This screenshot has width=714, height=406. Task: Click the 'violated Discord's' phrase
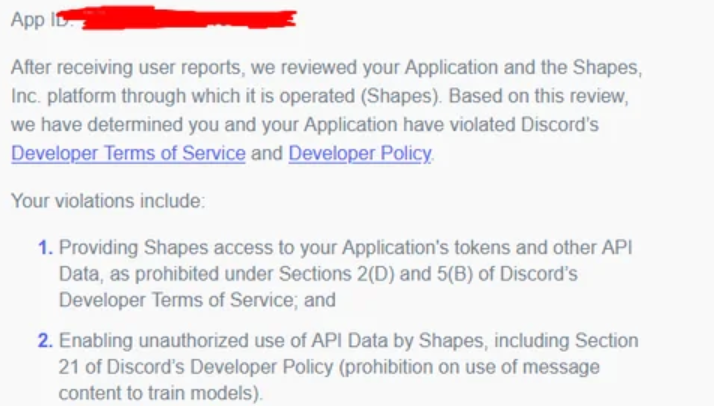pos(523,125)
